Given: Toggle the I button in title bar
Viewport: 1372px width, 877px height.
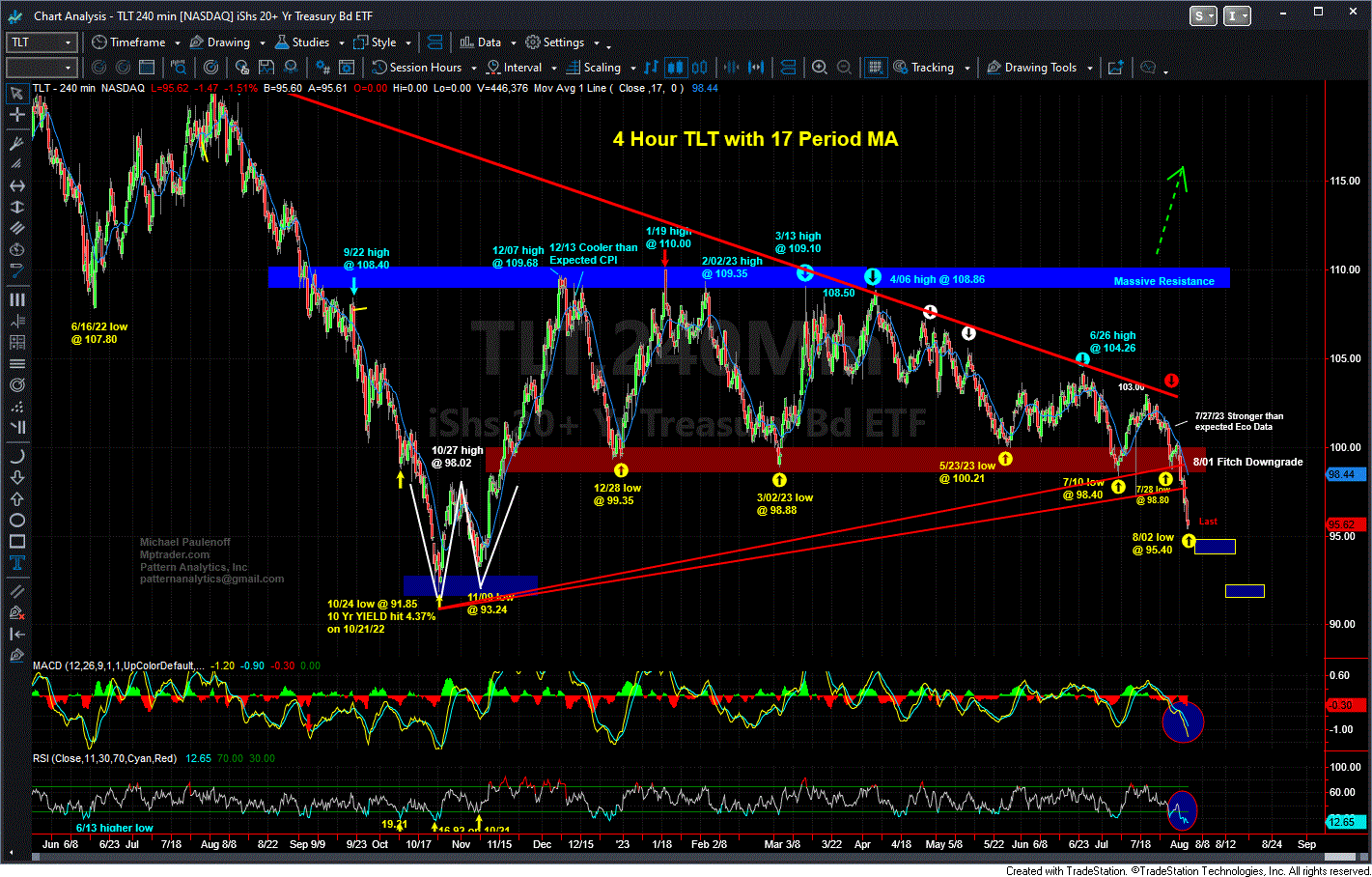Looking at the screenshot, I should (1236, 15).
